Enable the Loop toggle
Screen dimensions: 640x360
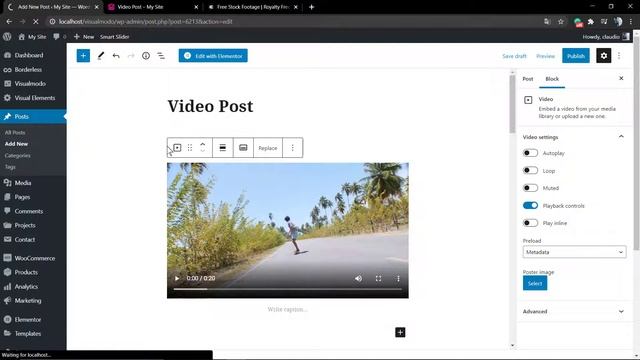pos(530,171)
